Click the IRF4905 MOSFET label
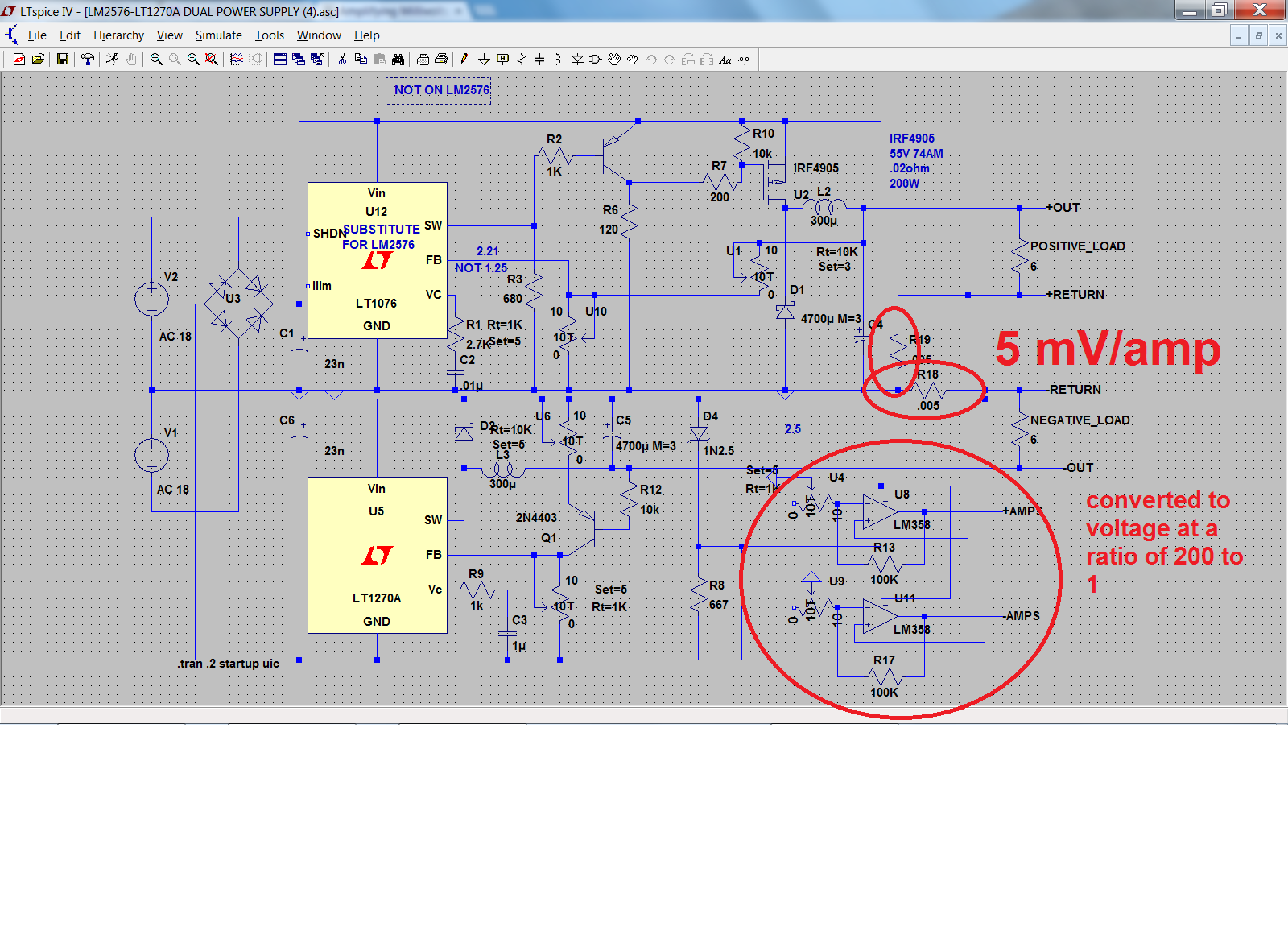The width and height of the screenshot is (1288, 935). tap(815, 168)
